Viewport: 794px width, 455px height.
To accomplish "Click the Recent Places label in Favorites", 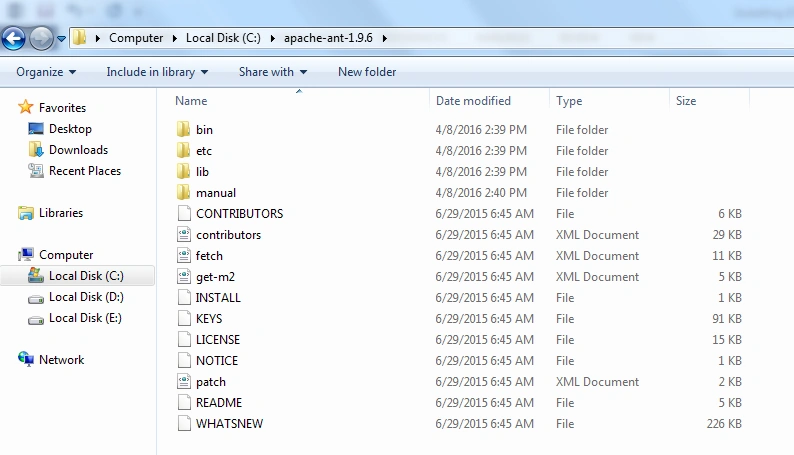I will click(x=85, y=171).
